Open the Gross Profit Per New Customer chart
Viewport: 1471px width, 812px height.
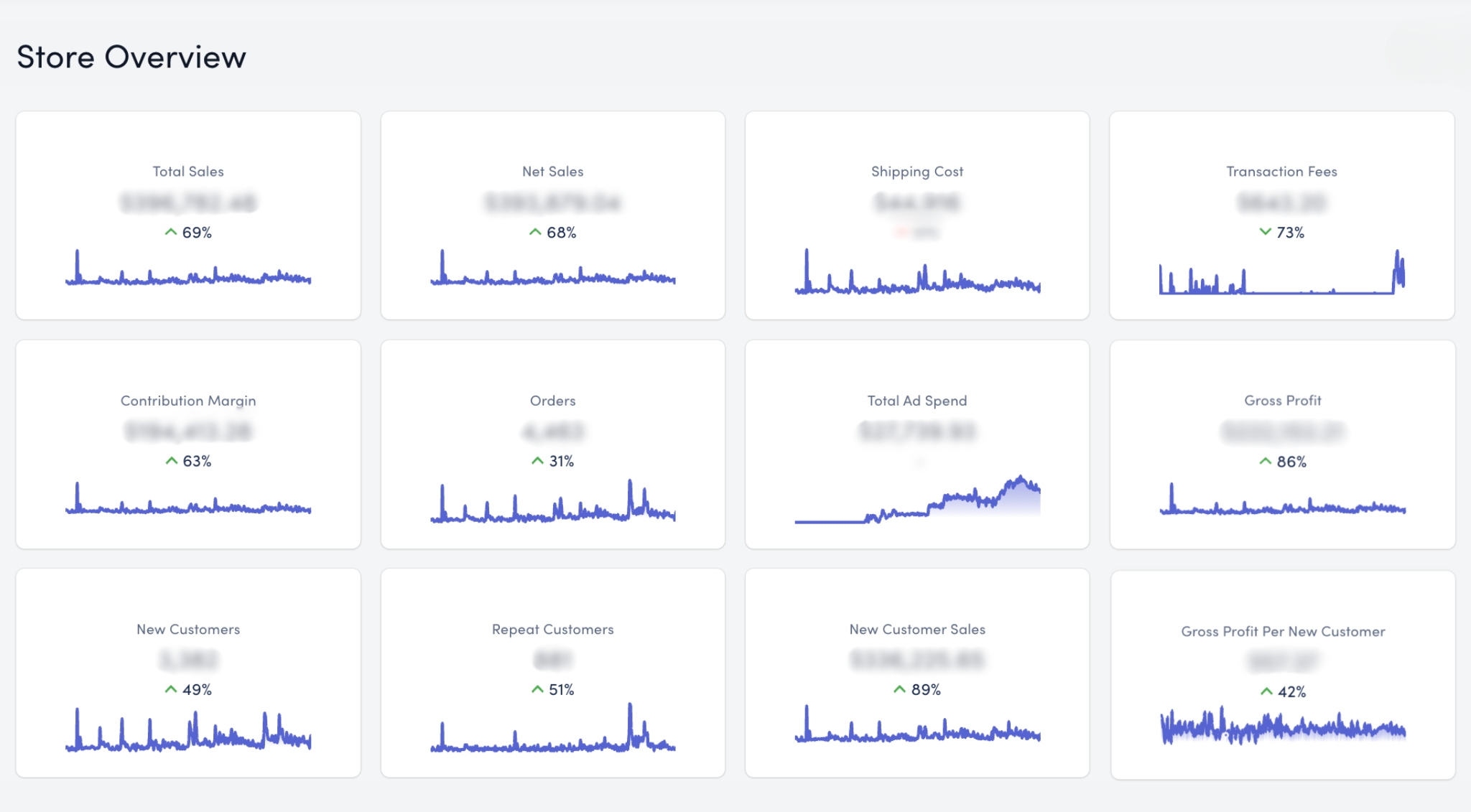tap(1283, 727)
